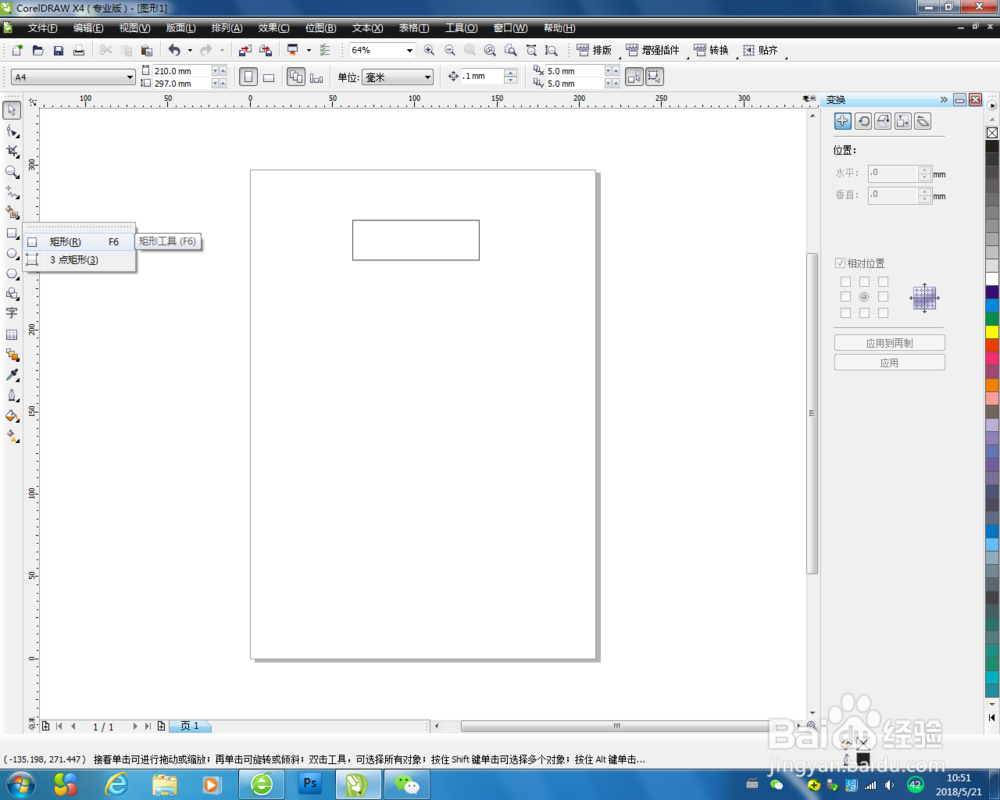Select the Crop tool
Screen dimensions: 1000x800
click(12, 152)
